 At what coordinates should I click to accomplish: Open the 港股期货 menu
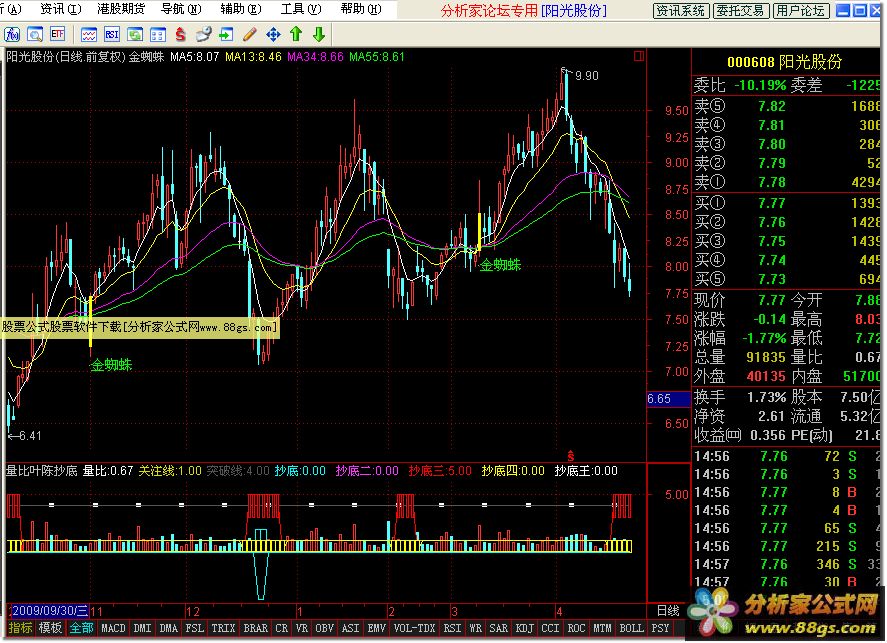(120, 9)
